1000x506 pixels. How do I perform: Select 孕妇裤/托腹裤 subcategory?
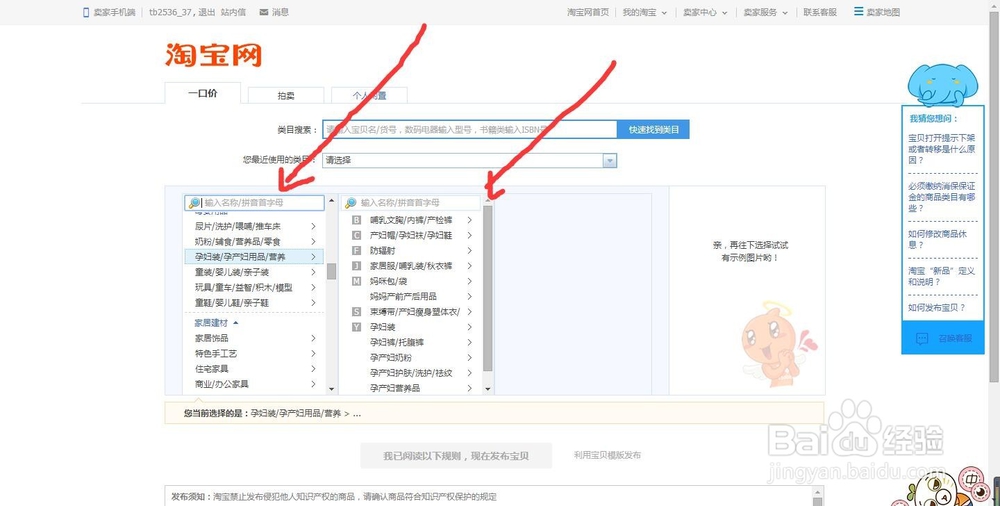pos(411,343)
